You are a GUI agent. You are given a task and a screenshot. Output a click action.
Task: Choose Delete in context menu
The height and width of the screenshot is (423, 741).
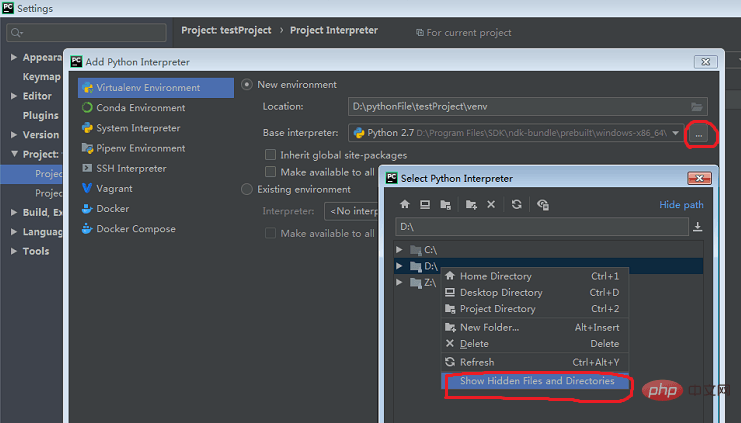click(534, 344)
